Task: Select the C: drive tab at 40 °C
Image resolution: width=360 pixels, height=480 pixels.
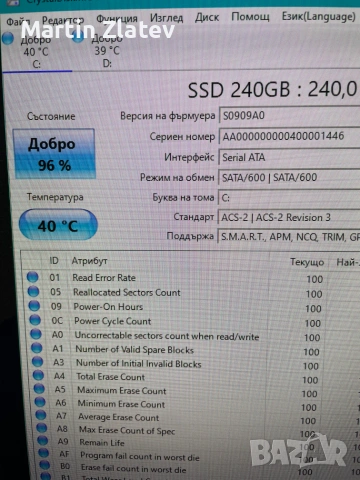Action: coord(35,51)
